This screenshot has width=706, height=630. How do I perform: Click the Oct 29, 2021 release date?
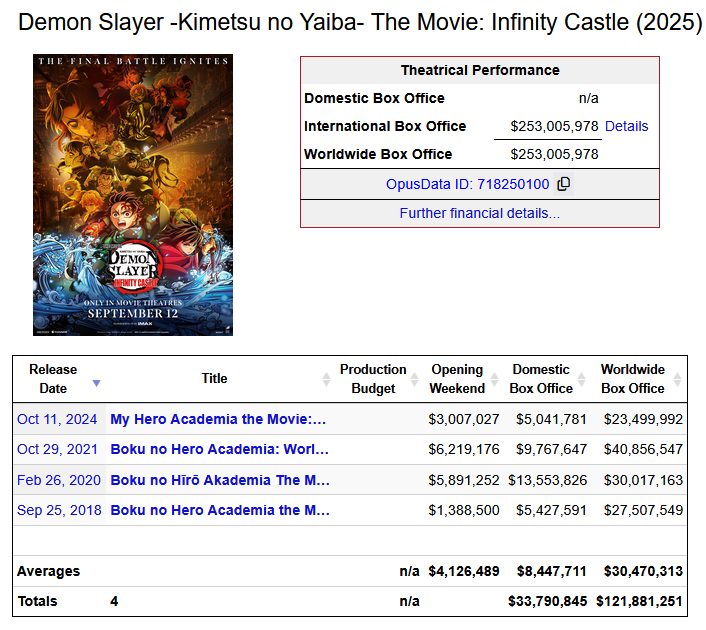tap(57, 449)
